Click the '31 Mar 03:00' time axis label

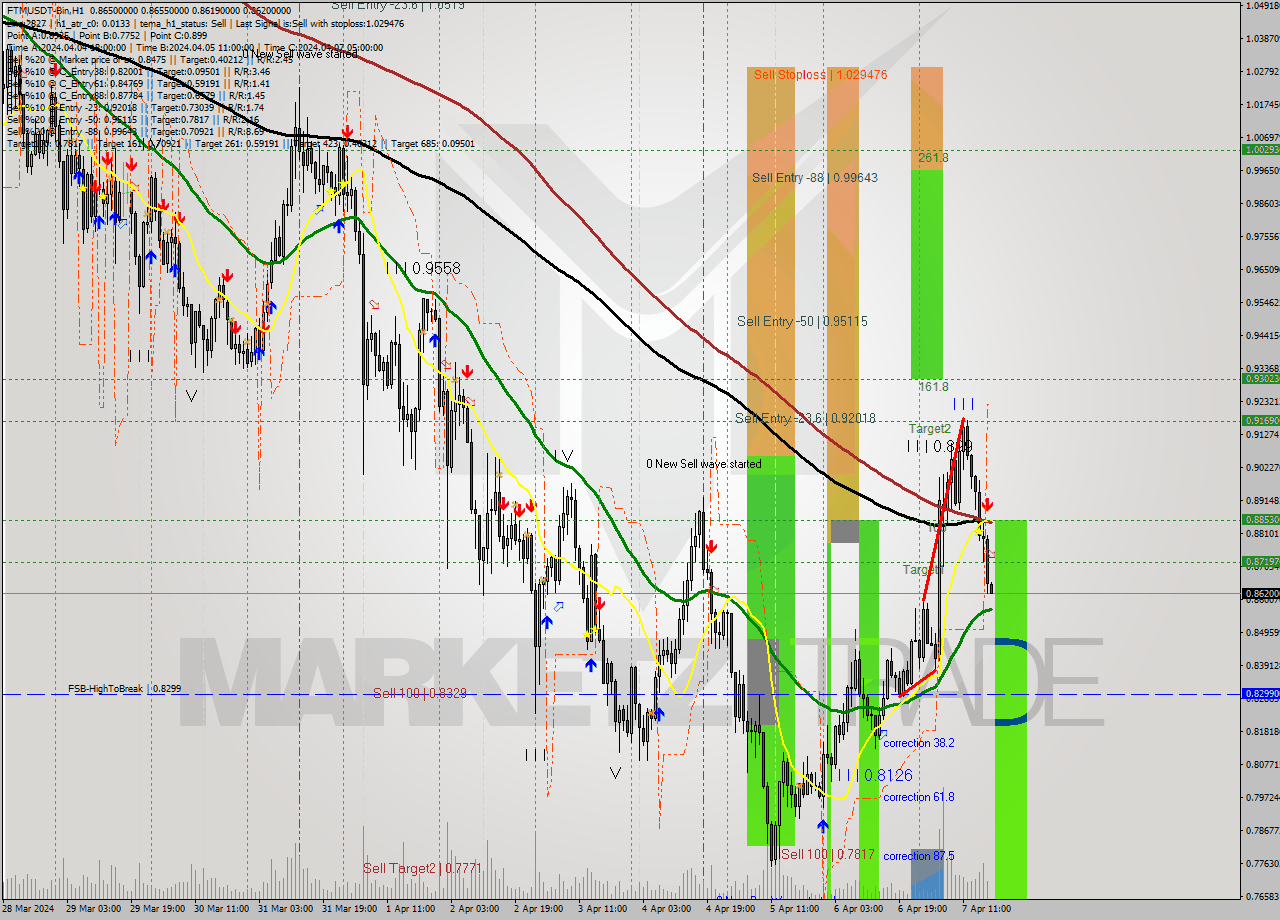pos(284,909)
